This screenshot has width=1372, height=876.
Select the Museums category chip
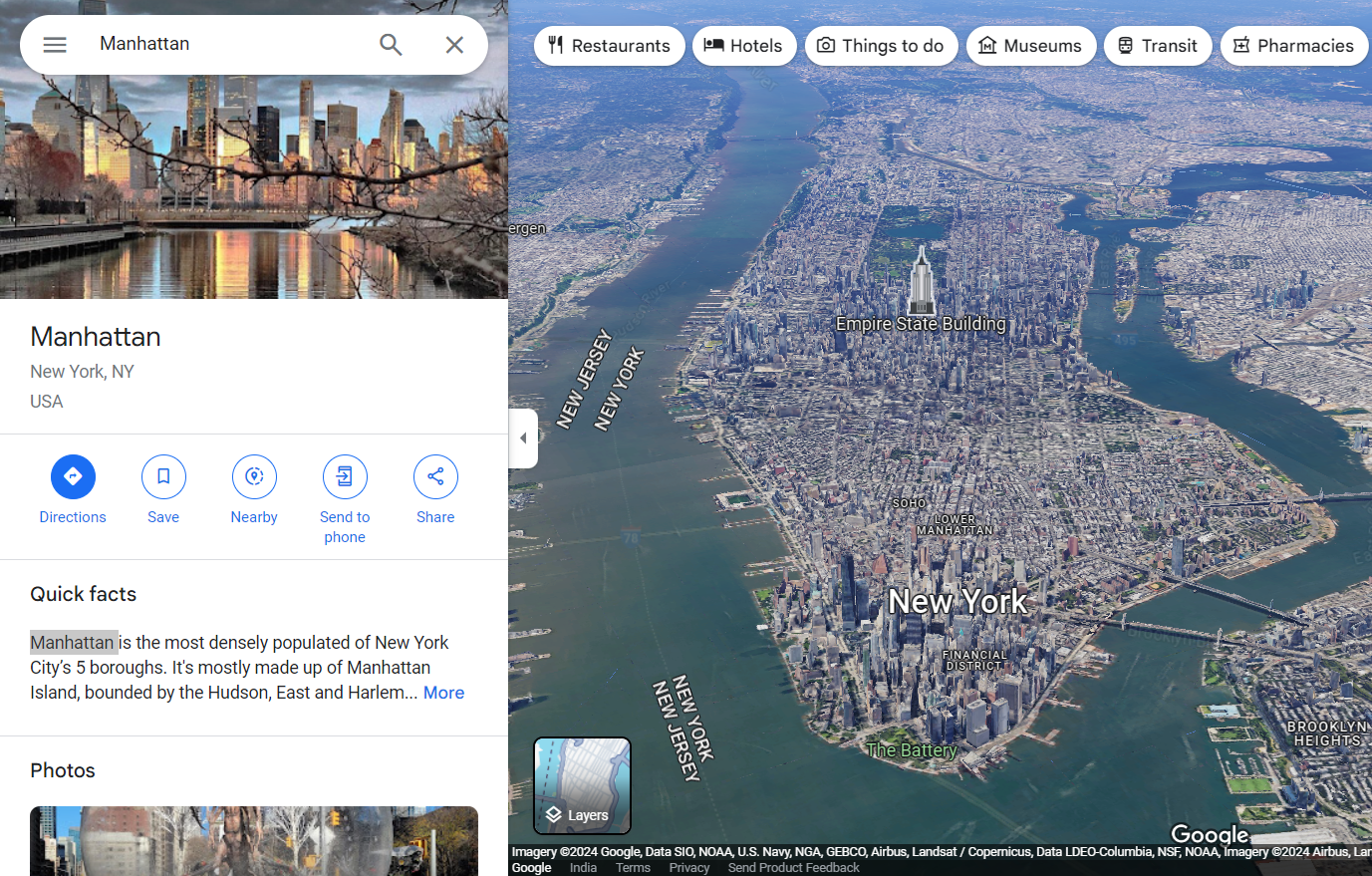(1031, 46)
